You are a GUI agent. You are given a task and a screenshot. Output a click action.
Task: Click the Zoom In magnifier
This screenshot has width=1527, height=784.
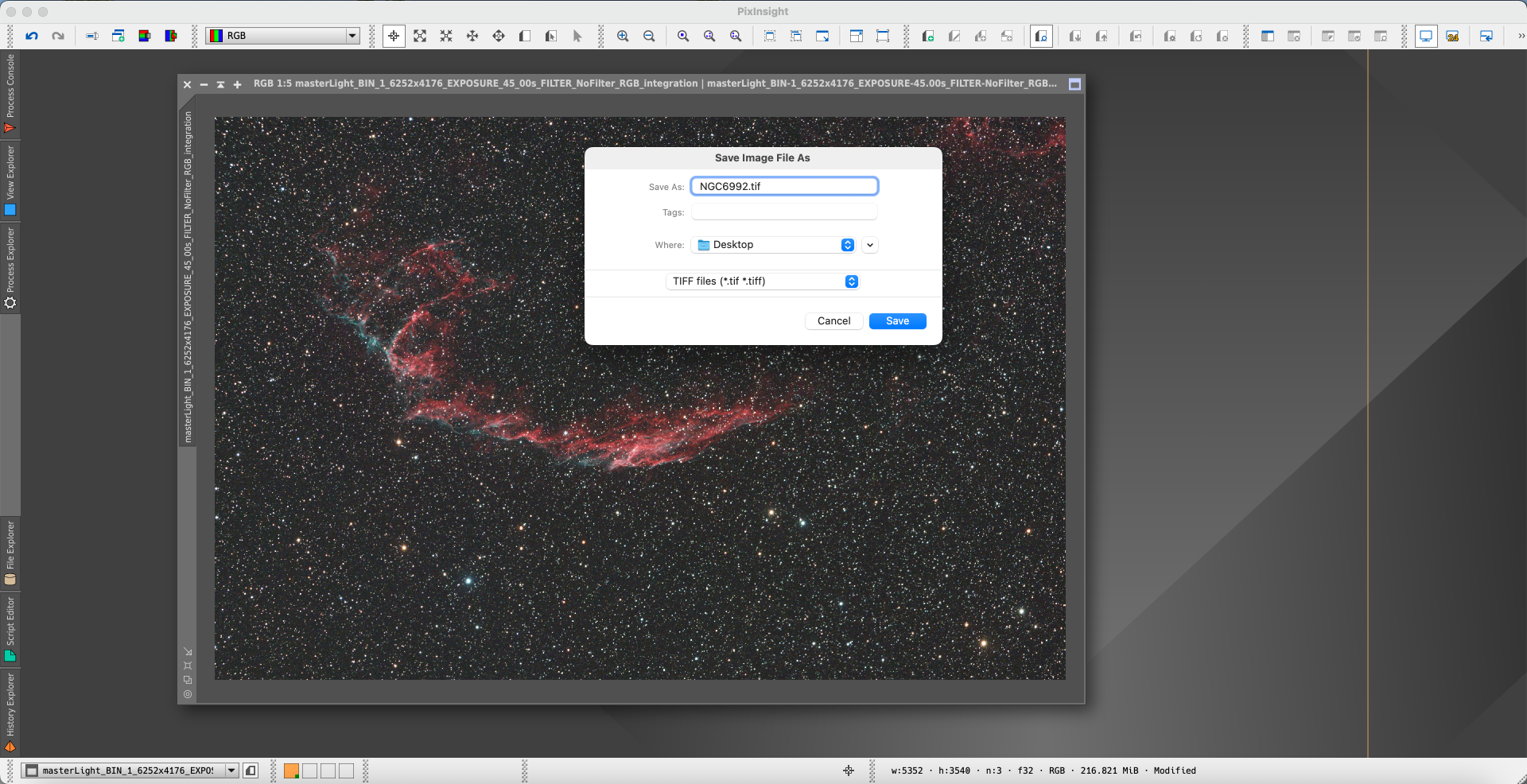pyautogui.click(x=623, y=36)
